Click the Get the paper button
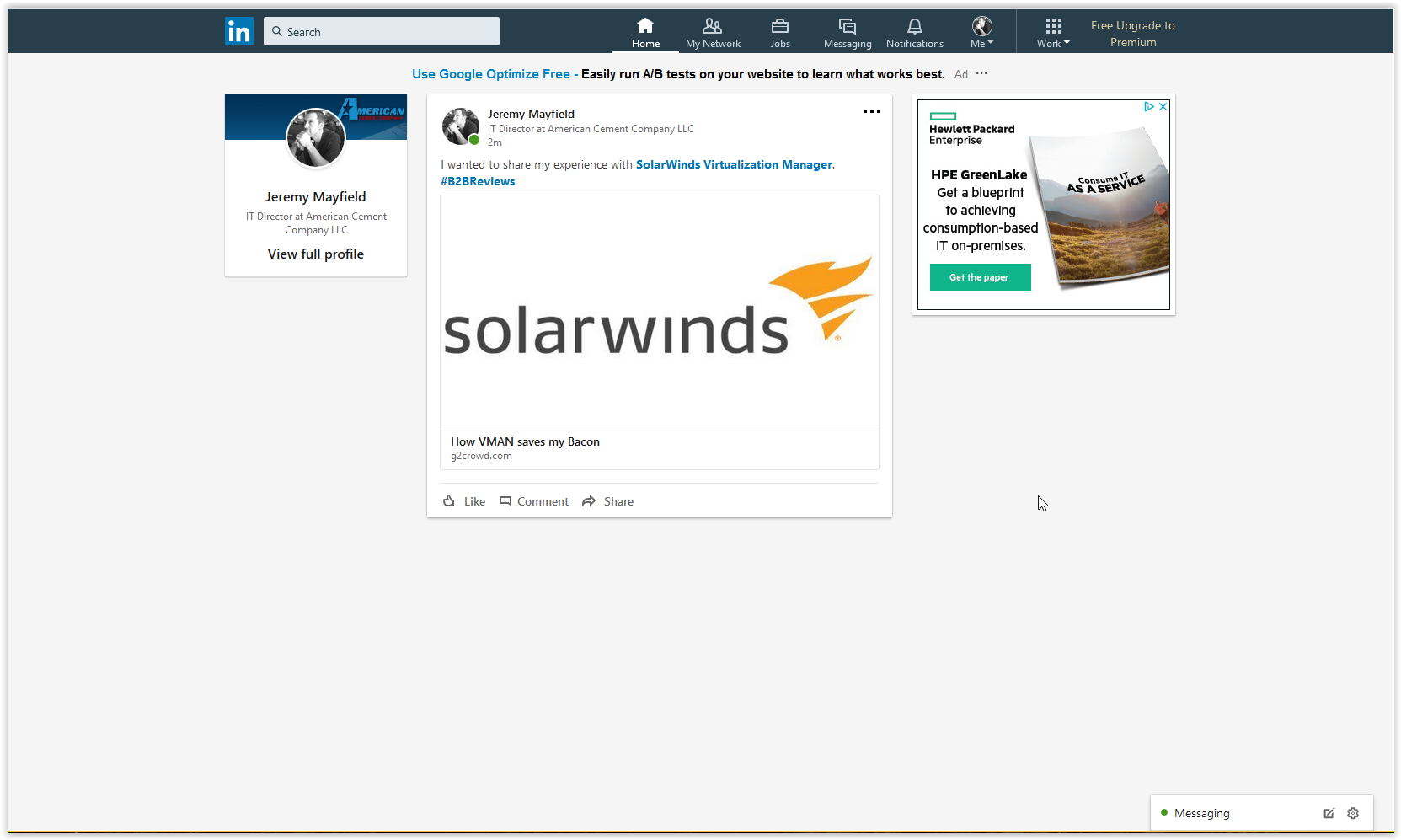 [x=980, y=277]
